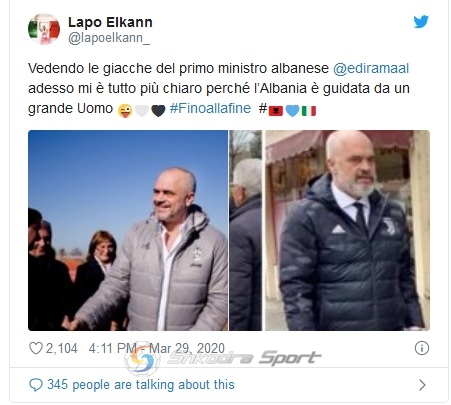Open the 4:11 PM Mar 29, 2020 timestamp
The image size is (451, 405).
(157, 348)
